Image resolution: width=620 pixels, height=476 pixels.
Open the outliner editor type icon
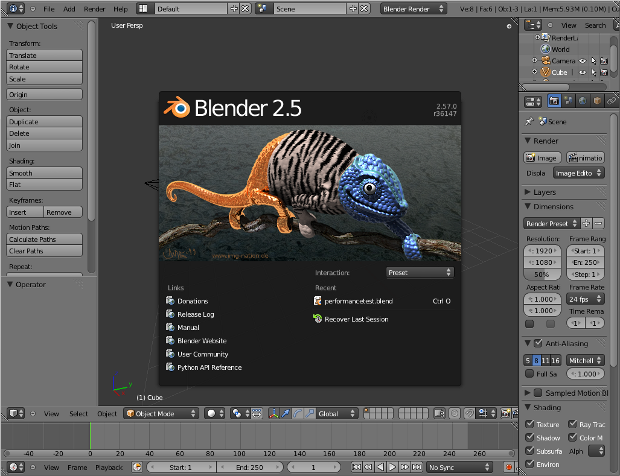[533, 25]
